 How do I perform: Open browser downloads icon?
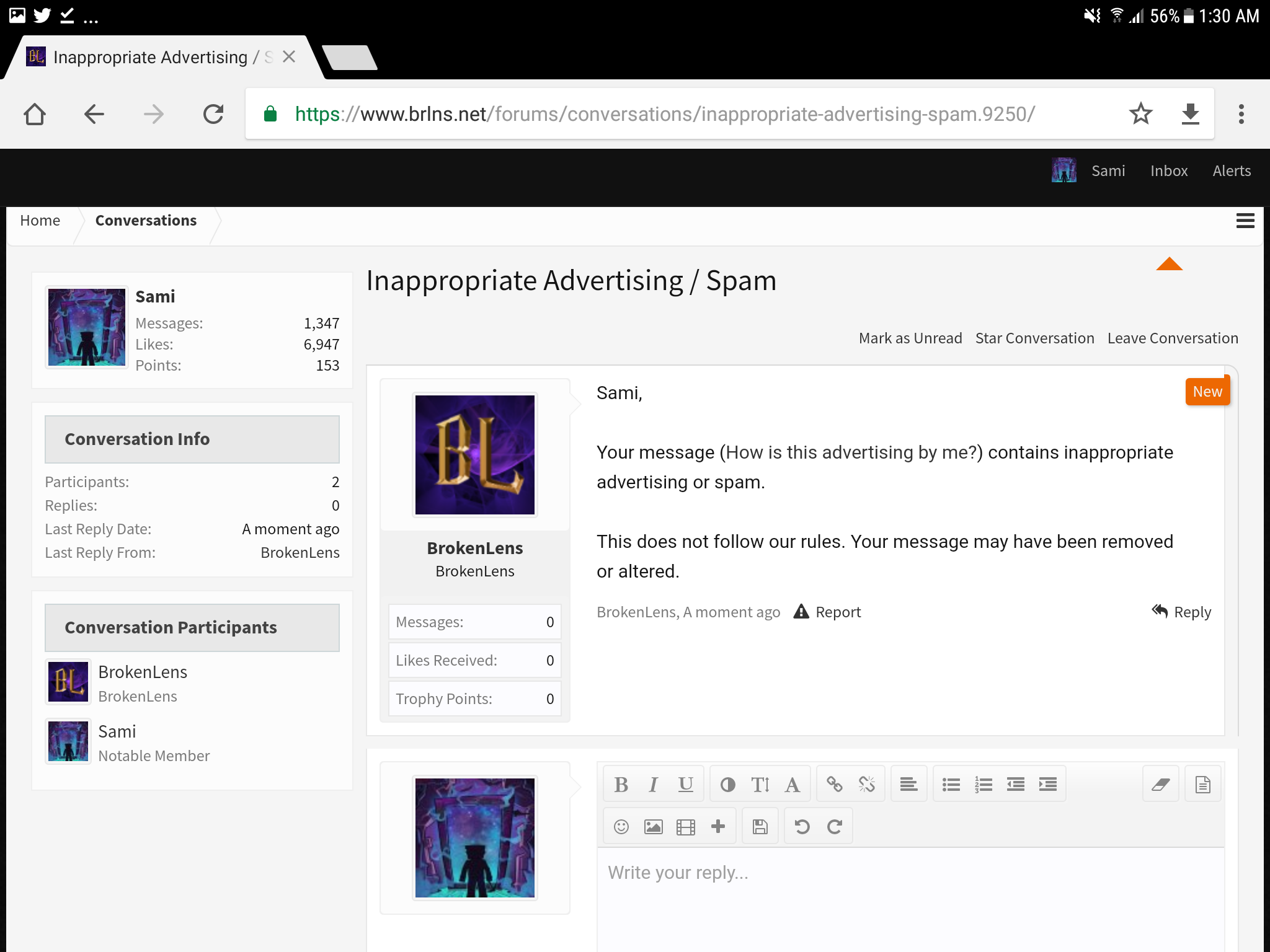[x=1190, y=114]
